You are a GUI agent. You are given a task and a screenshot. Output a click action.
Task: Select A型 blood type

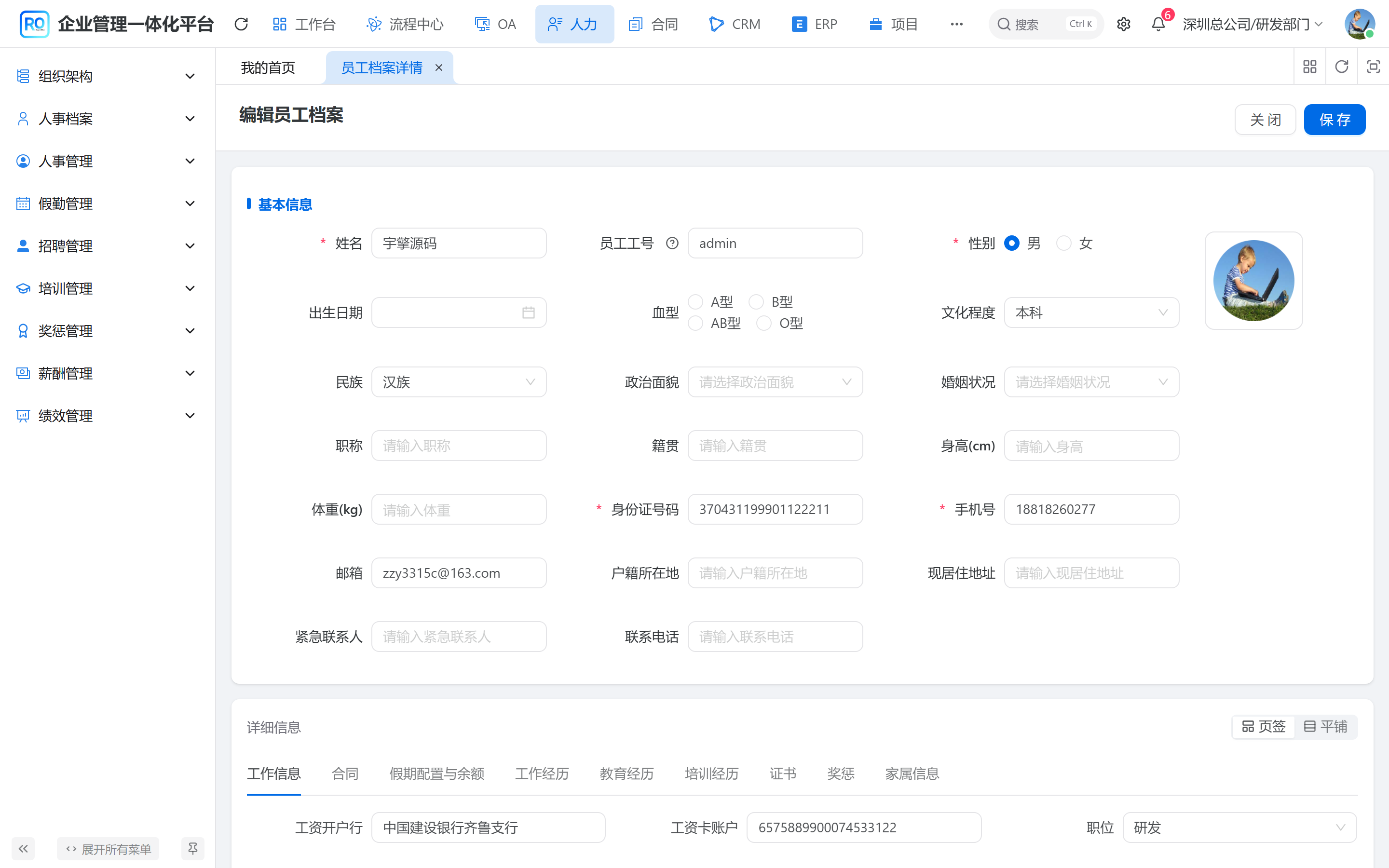click(x=695, y=302)
